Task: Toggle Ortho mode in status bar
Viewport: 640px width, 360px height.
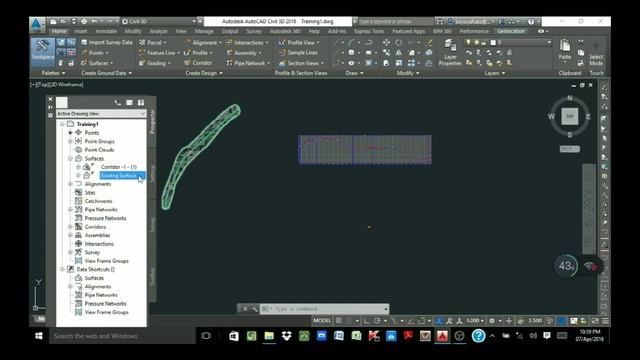Action: coord(367,321)
